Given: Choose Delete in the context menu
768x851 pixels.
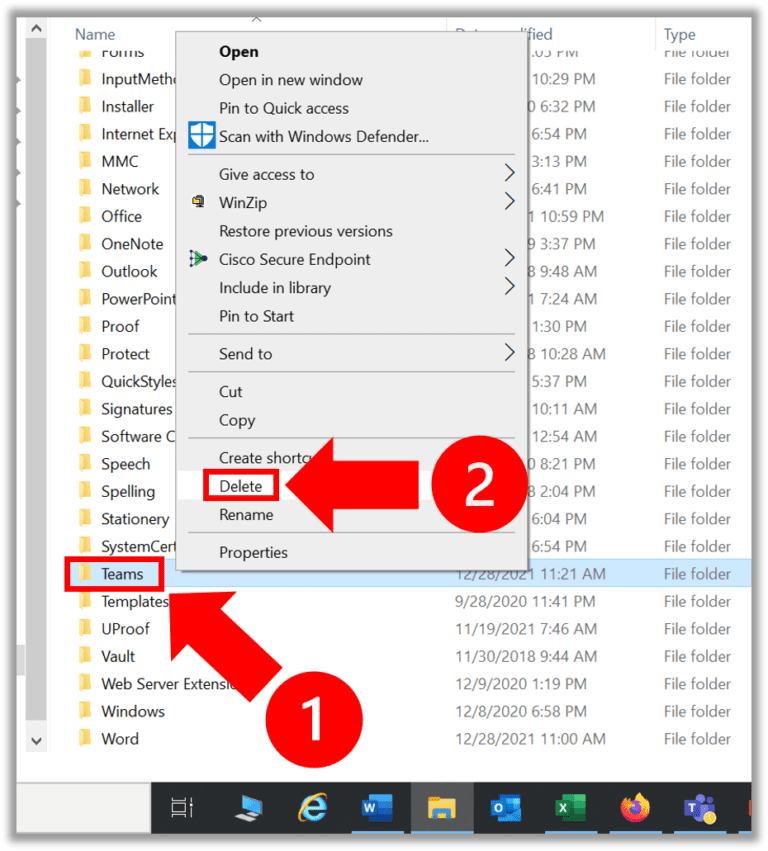Looking at the screenshot, I should [x=241, y=487].
